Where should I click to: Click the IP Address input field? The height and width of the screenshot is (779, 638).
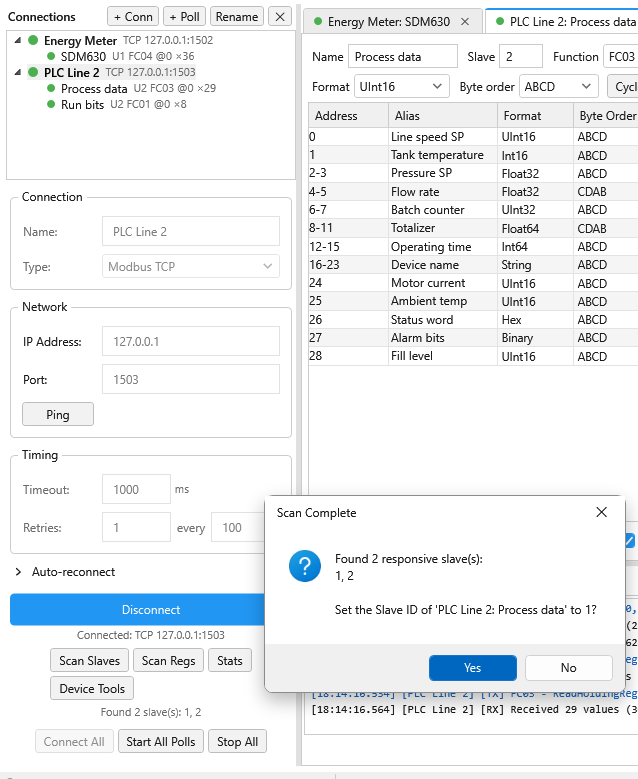point(191,341)
